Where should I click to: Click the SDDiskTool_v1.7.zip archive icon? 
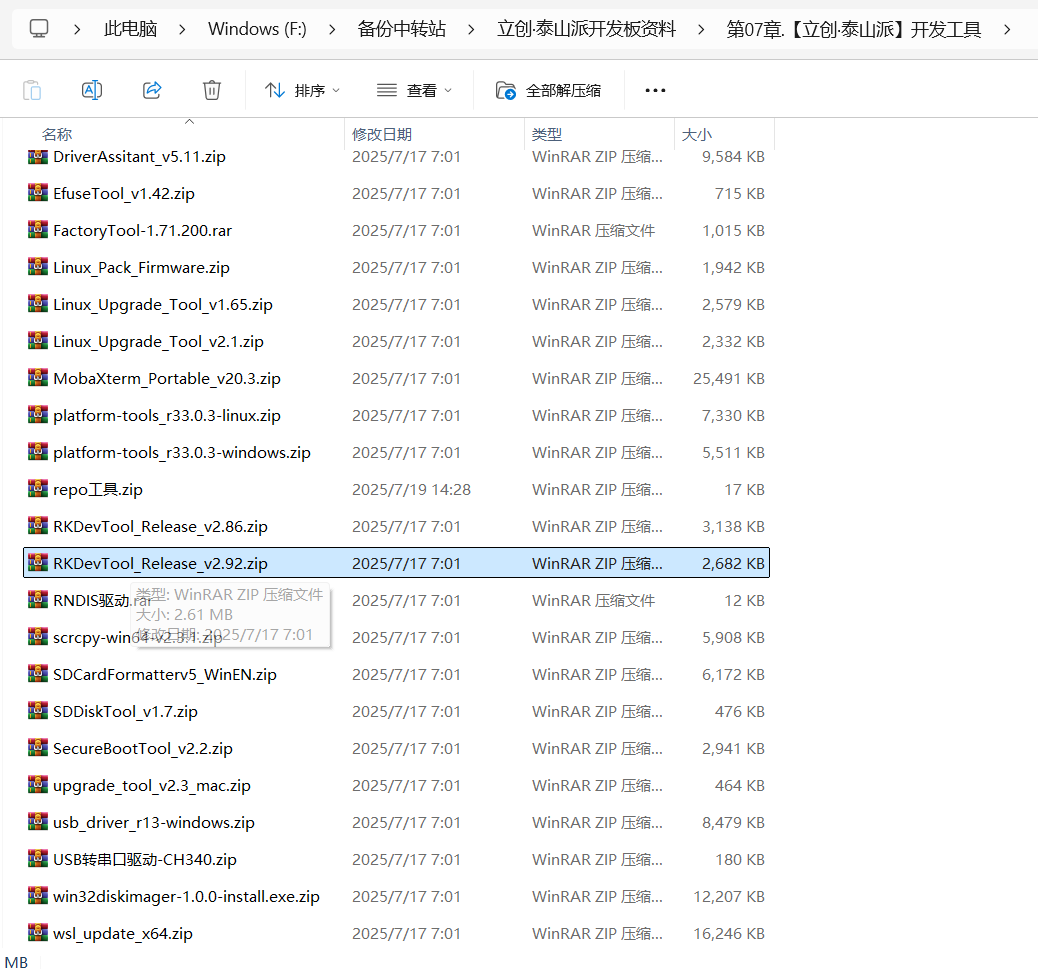point(38,712)
